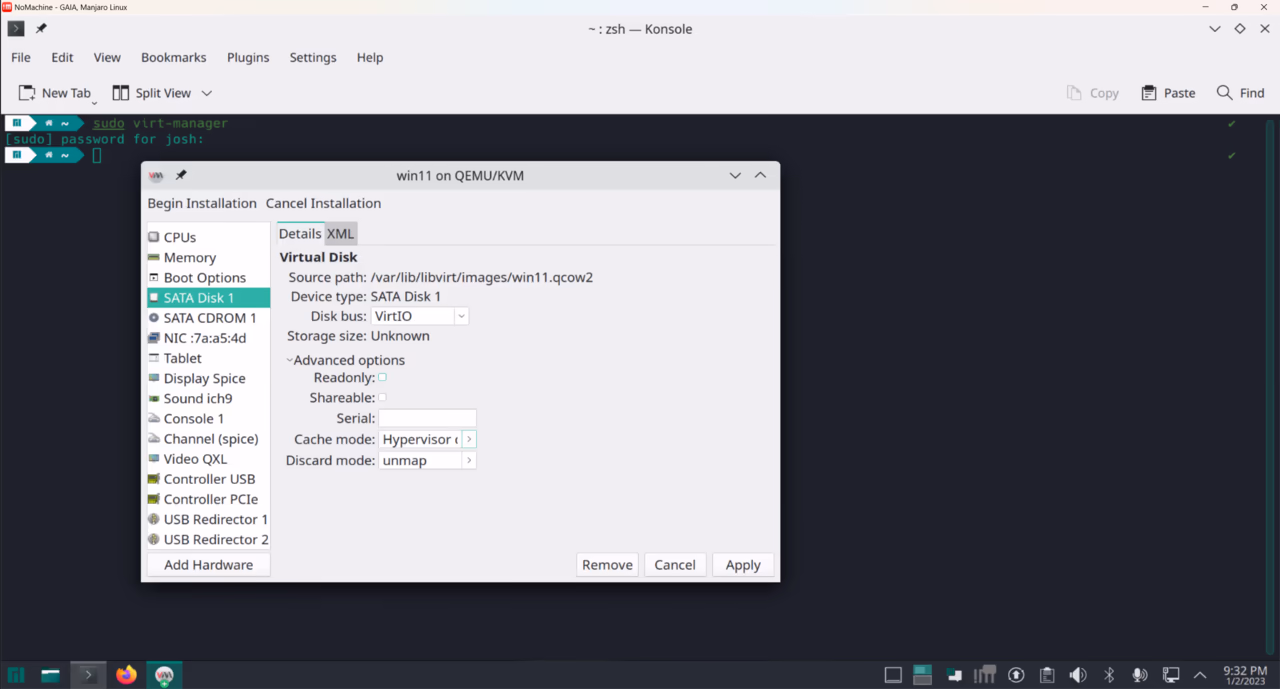1280x689 pixels.
Task: Open the Memory device settings
Action: (185, 257)
